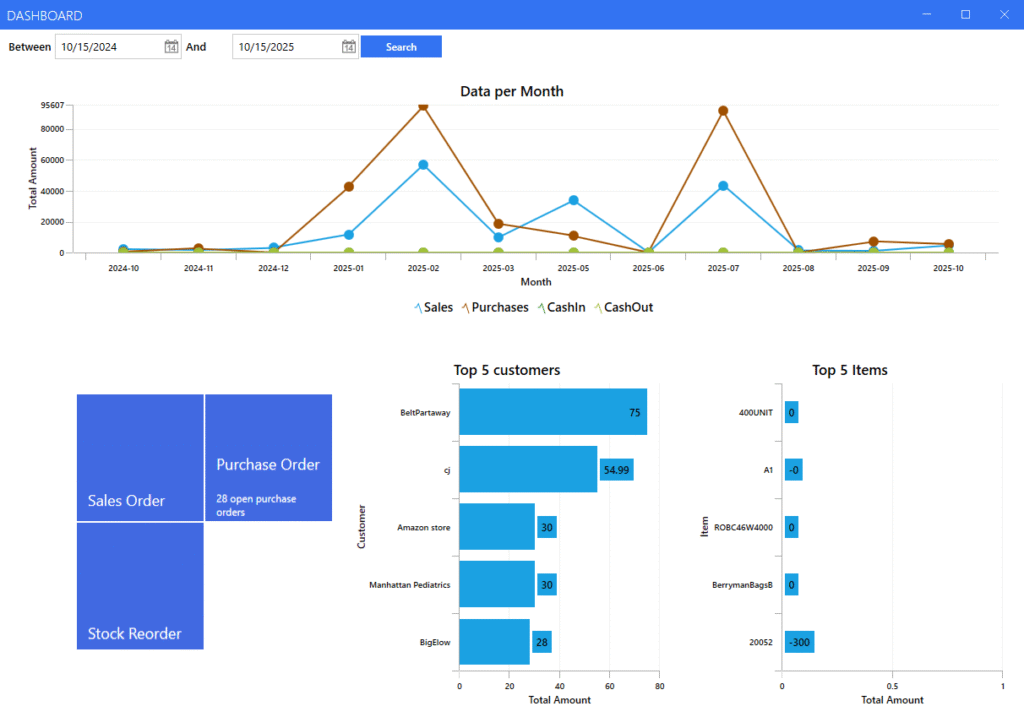Open the end date calendar picker
This screenshot has width=1024, height=717.
(x=349, y=47)
